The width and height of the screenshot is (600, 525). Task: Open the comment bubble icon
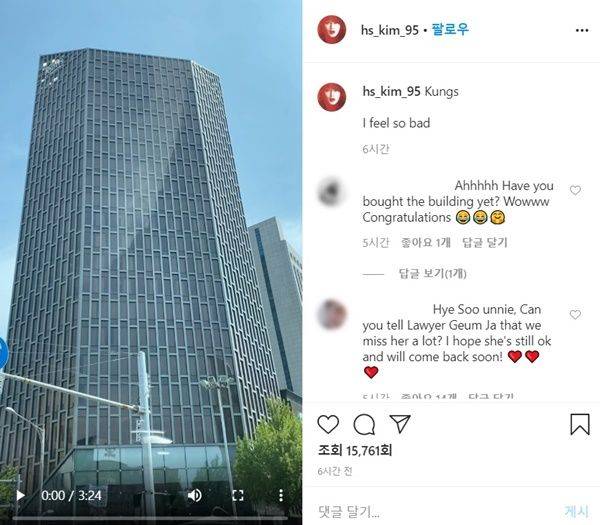364,424
